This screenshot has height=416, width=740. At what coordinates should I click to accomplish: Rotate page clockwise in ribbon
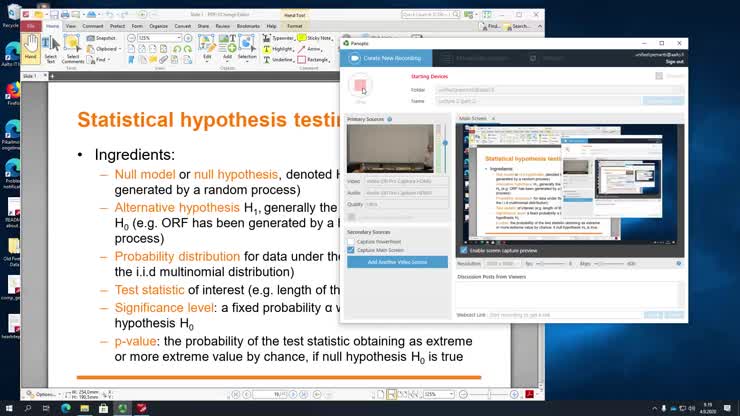tap(187, 49)
